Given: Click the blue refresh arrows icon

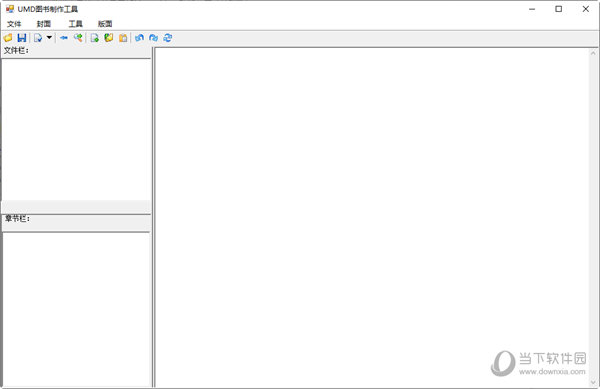Looking at the screenshot, I should [x=168, y=38].
